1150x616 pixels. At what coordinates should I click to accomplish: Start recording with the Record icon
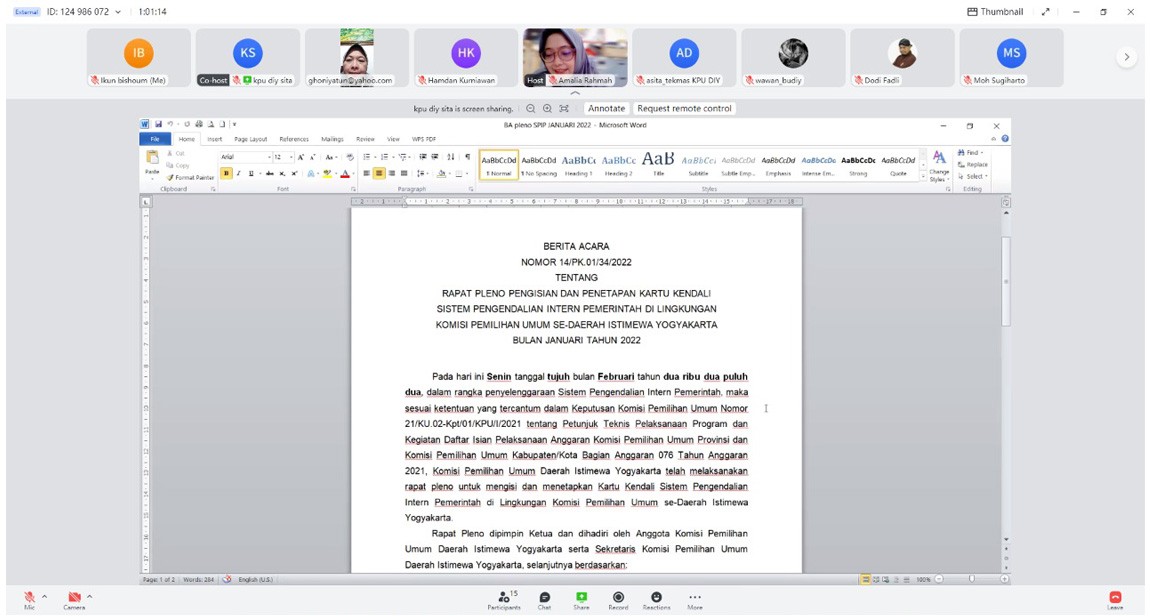click(x=618, y=597)
